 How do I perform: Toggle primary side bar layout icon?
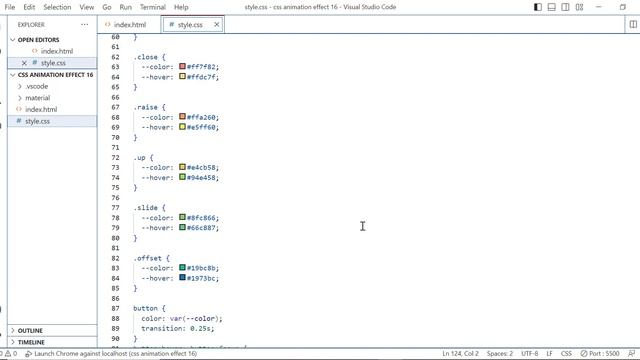point(538,7)
